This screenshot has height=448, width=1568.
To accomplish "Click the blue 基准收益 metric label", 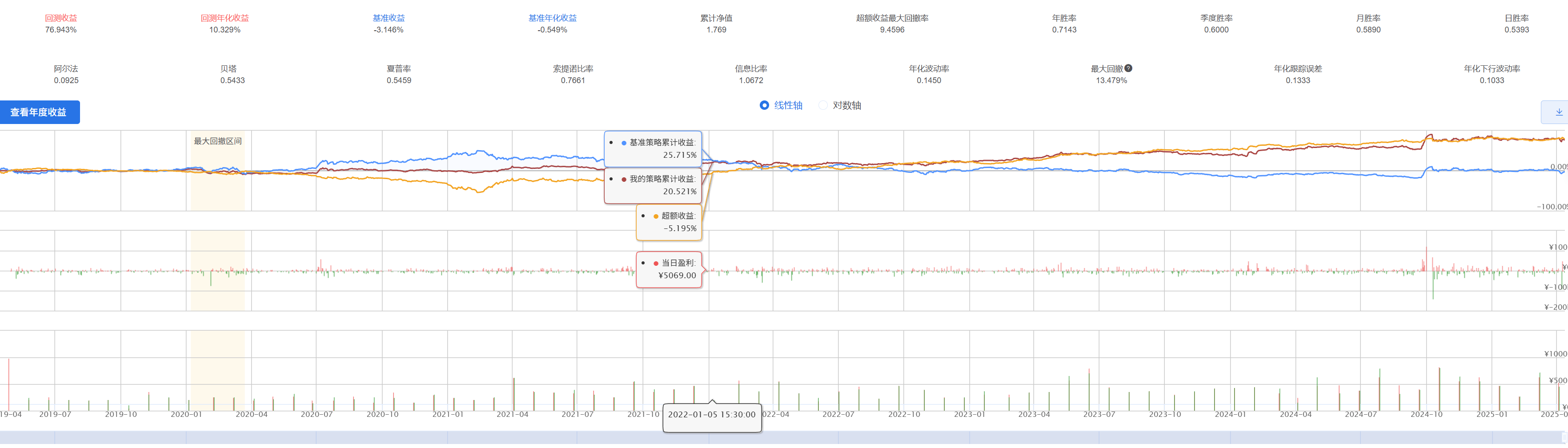I will click(x=389, y=18).
